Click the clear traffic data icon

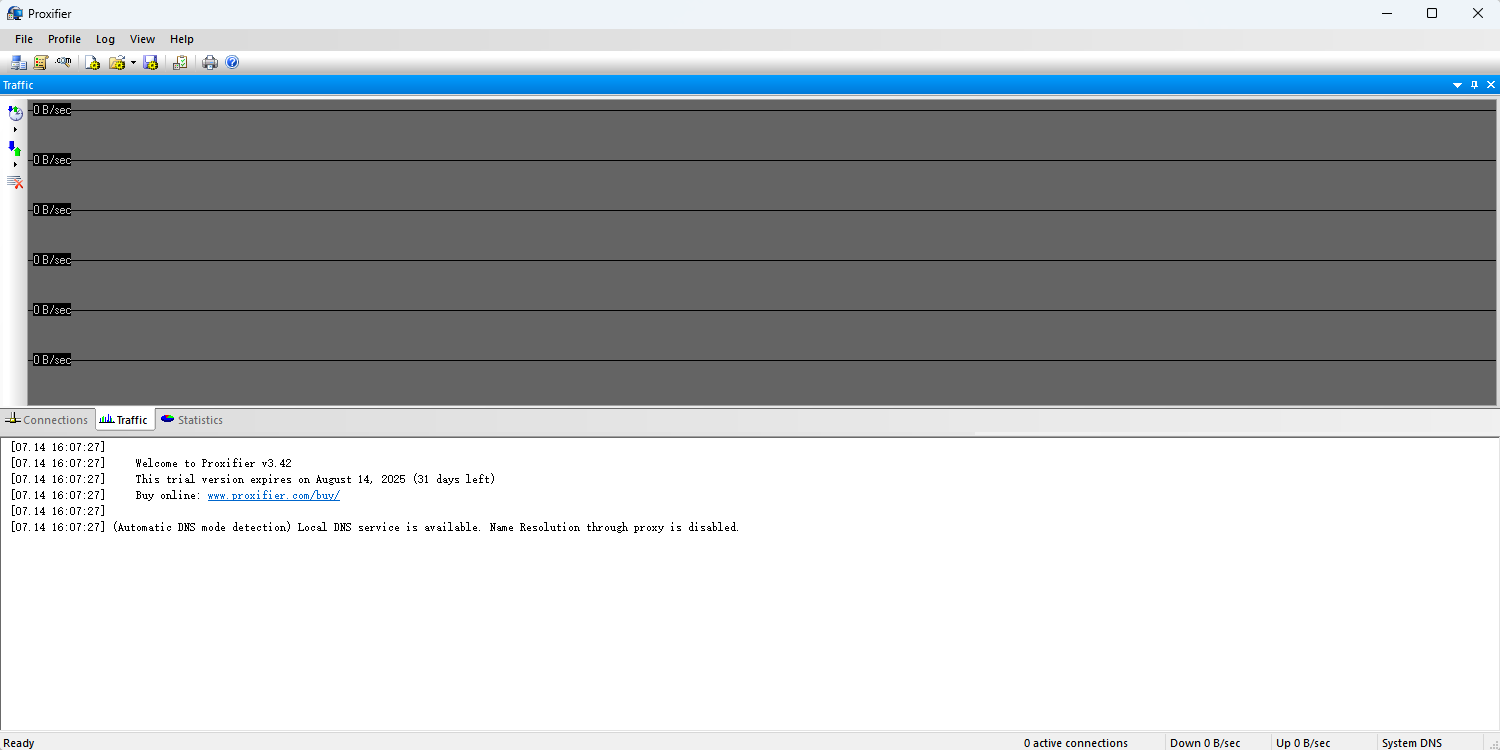pyautogui.click(x=15, y=182)
